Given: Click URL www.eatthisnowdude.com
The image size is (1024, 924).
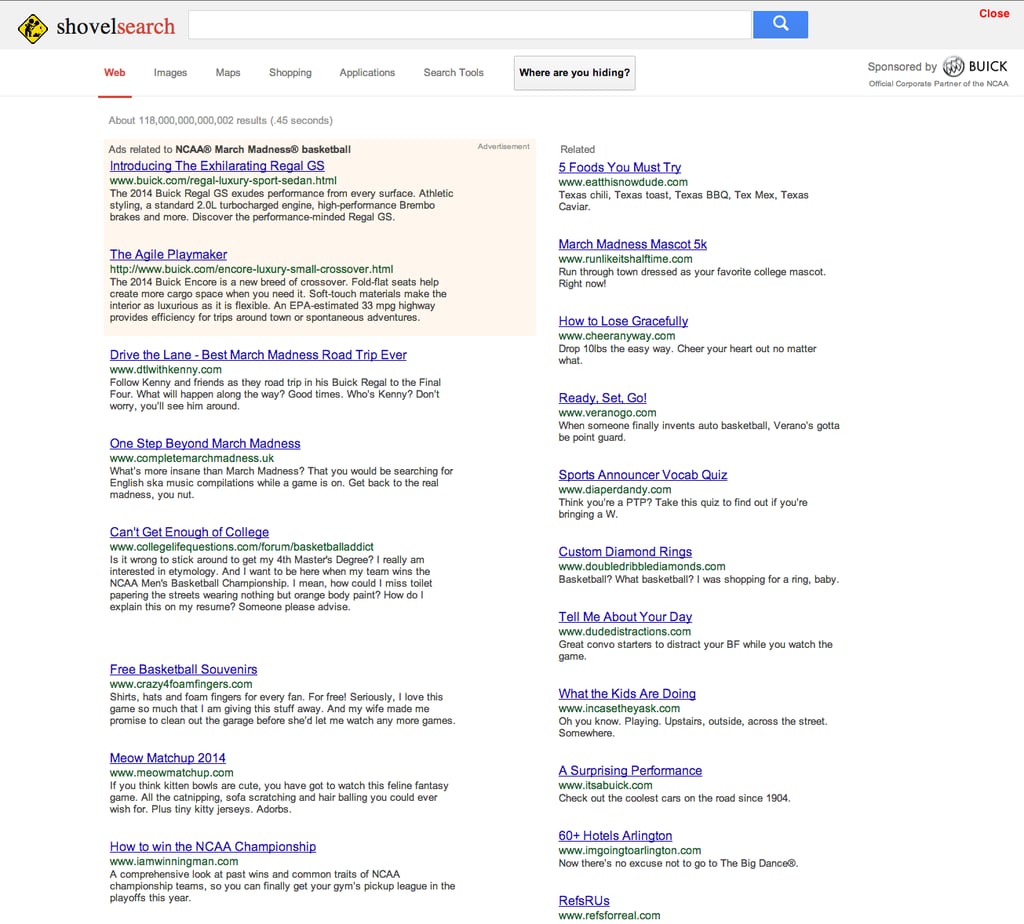Looking at the screenshot, I should [623, 182].
